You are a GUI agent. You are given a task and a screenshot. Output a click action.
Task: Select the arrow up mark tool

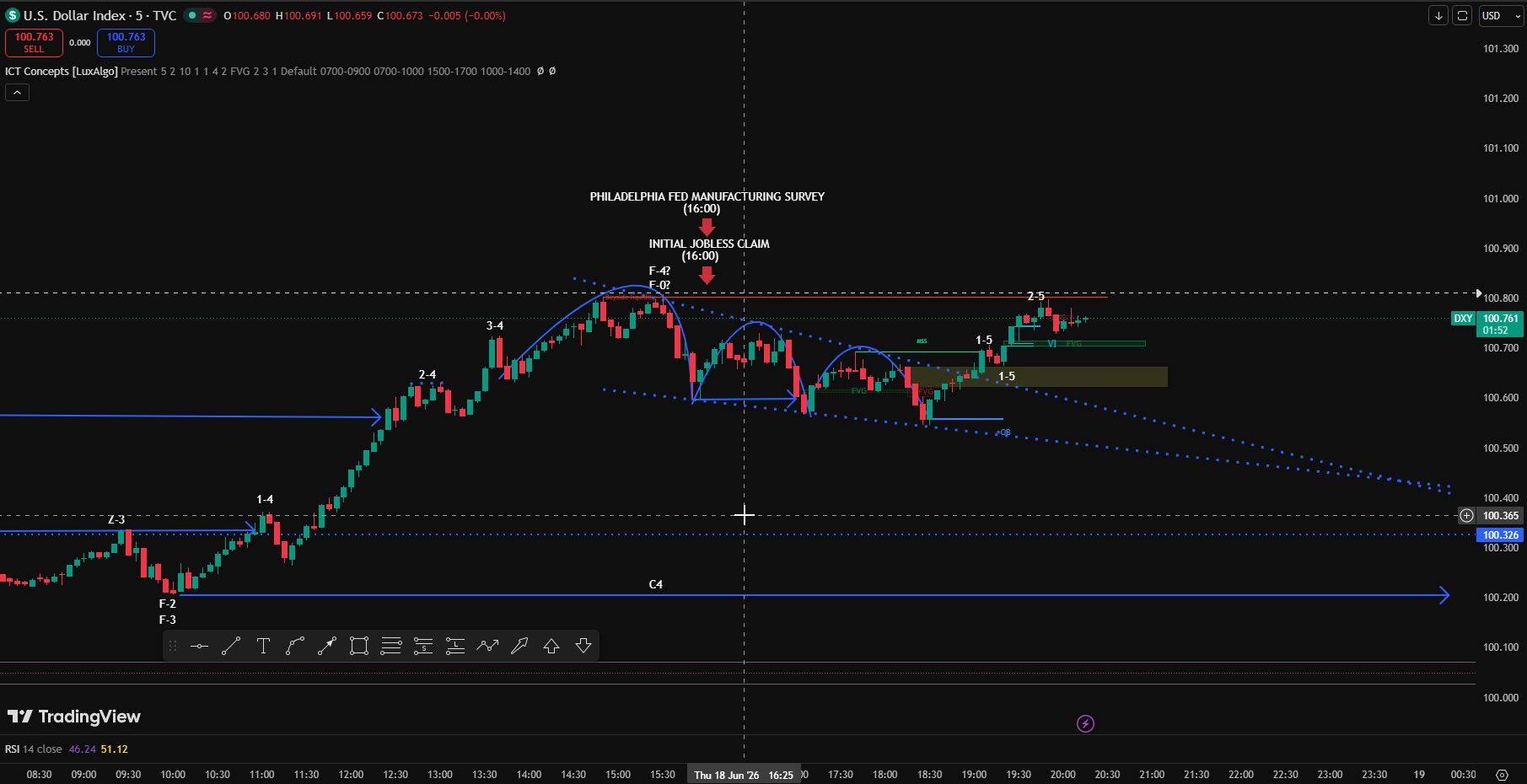point(551,647)
